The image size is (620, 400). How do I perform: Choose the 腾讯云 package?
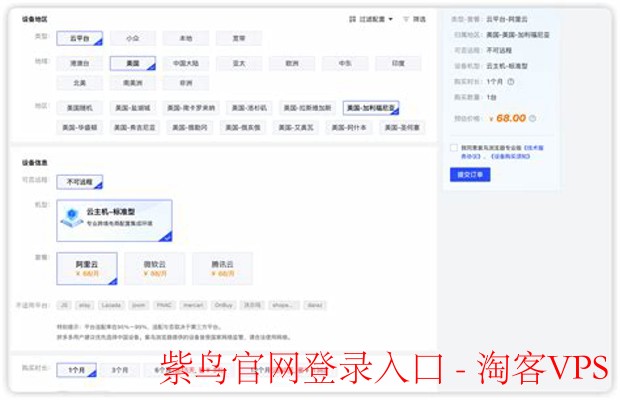[222, 268]
